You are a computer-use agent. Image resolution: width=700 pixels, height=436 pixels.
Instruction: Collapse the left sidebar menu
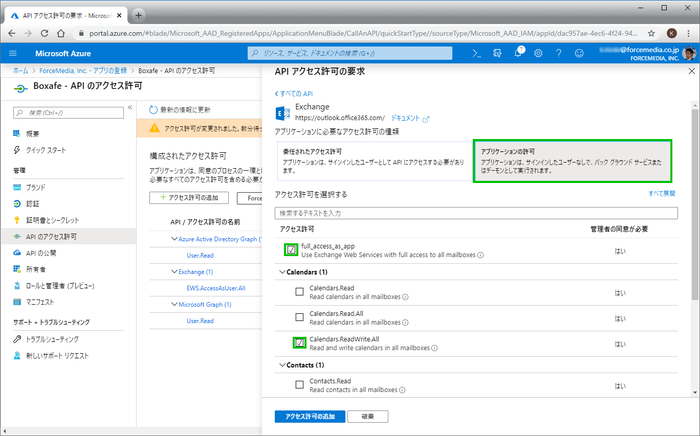(x=130, y=107)
